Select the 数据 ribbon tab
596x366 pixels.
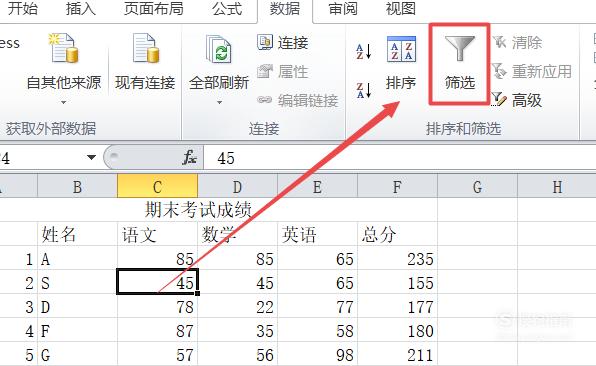[x=285, y=8]
